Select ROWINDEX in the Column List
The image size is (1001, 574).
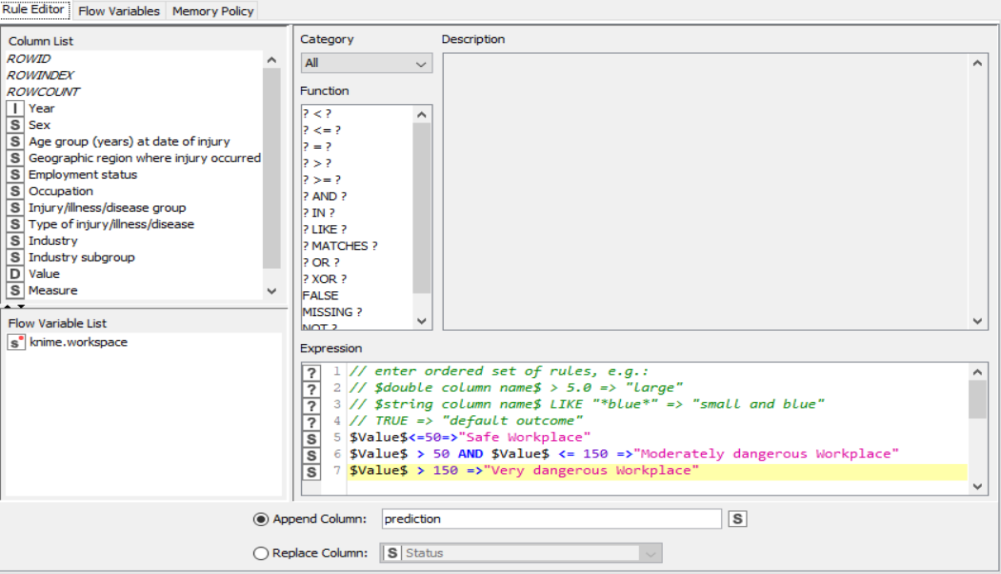click(40, 75)
